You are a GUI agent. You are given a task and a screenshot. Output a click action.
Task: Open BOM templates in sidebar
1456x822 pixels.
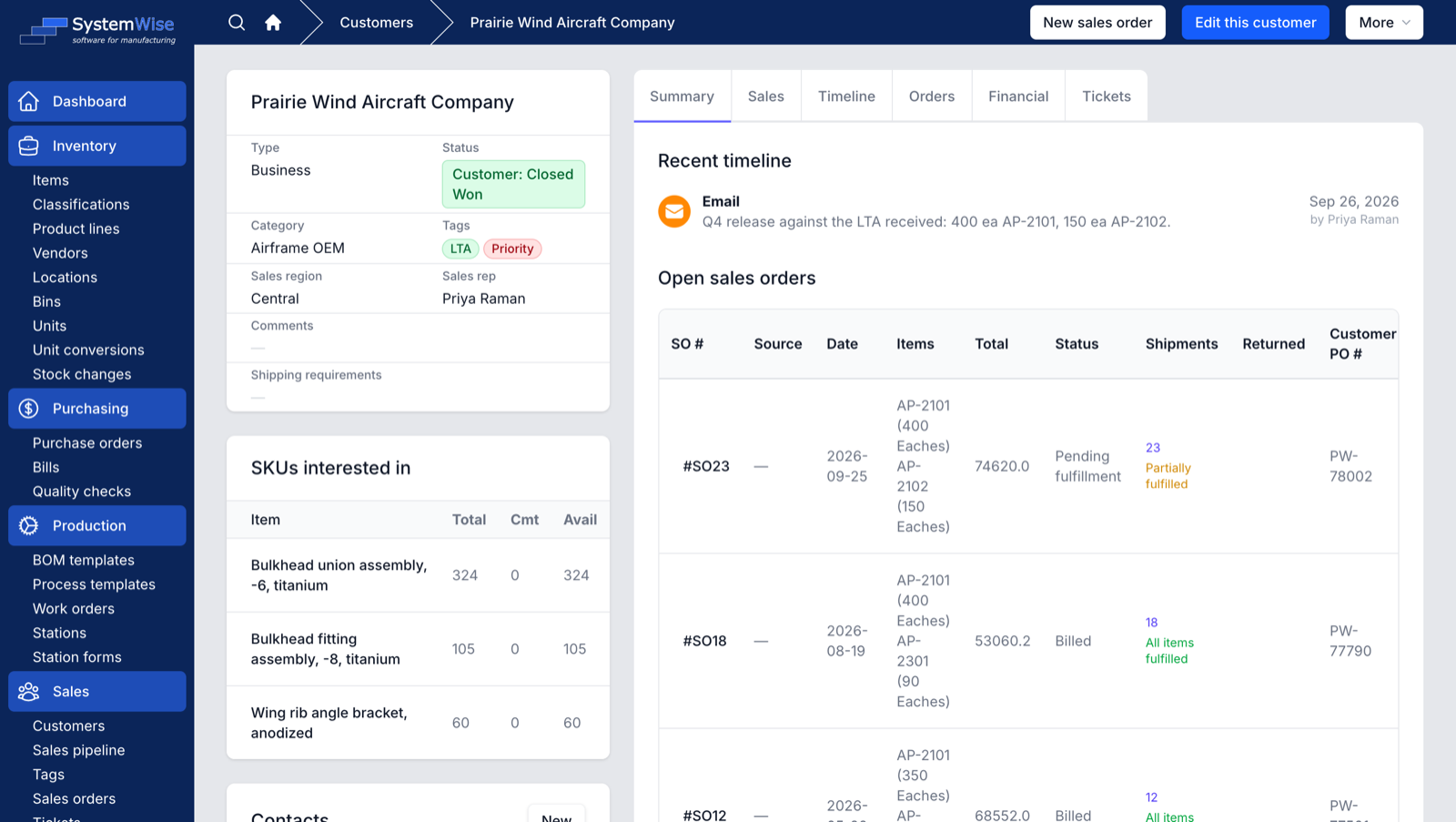pyautogui.click(x=84, y=560)
